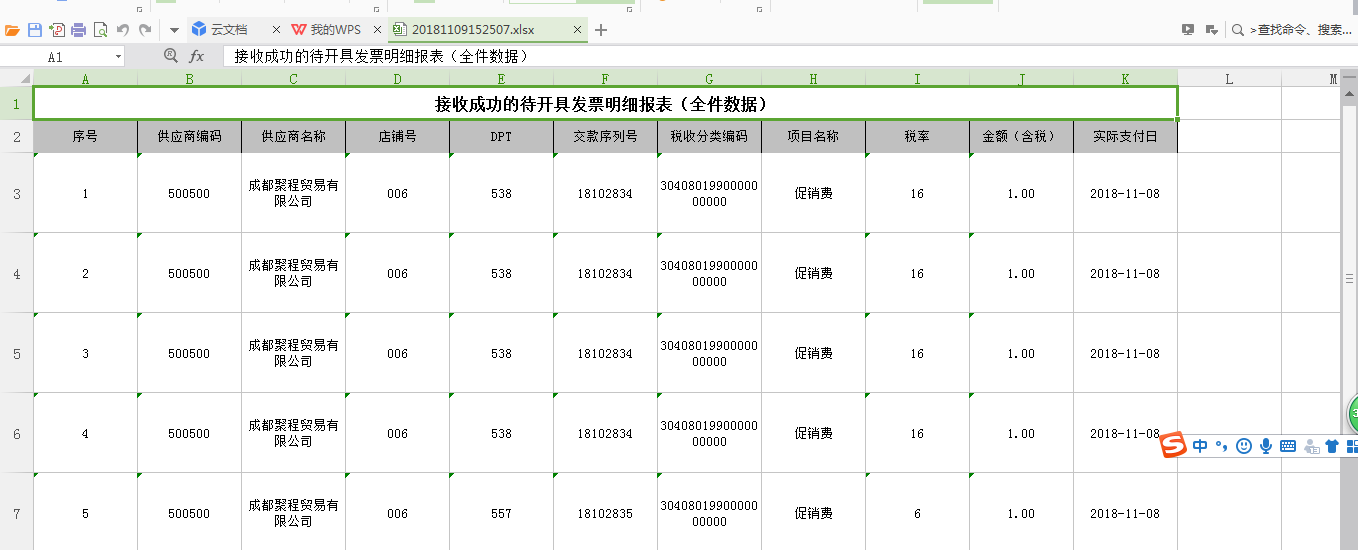The height and width of the screenshot is (550, 1358).
Task: Redo the last action
Action: pyautogui.click(x=146, y=30)
